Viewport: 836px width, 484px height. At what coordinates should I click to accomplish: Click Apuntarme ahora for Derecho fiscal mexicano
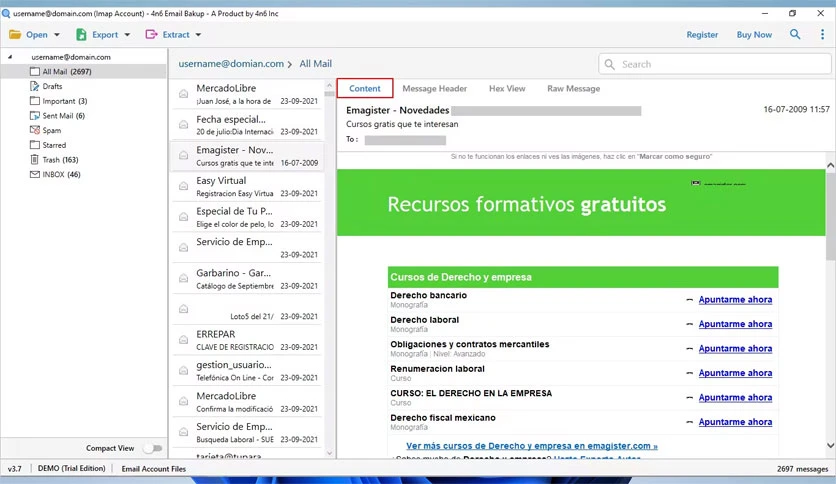pos(735,422)
